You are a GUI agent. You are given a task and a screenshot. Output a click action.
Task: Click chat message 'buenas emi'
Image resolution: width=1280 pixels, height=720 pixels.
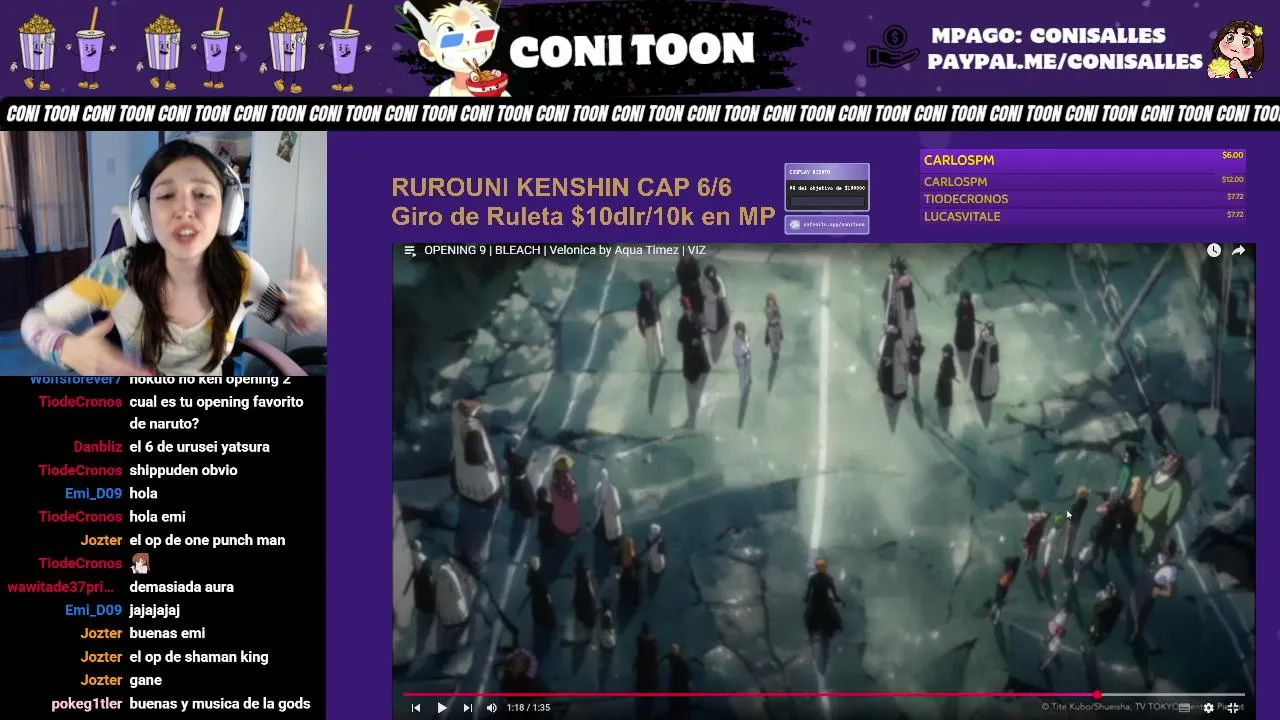point(167,633)
